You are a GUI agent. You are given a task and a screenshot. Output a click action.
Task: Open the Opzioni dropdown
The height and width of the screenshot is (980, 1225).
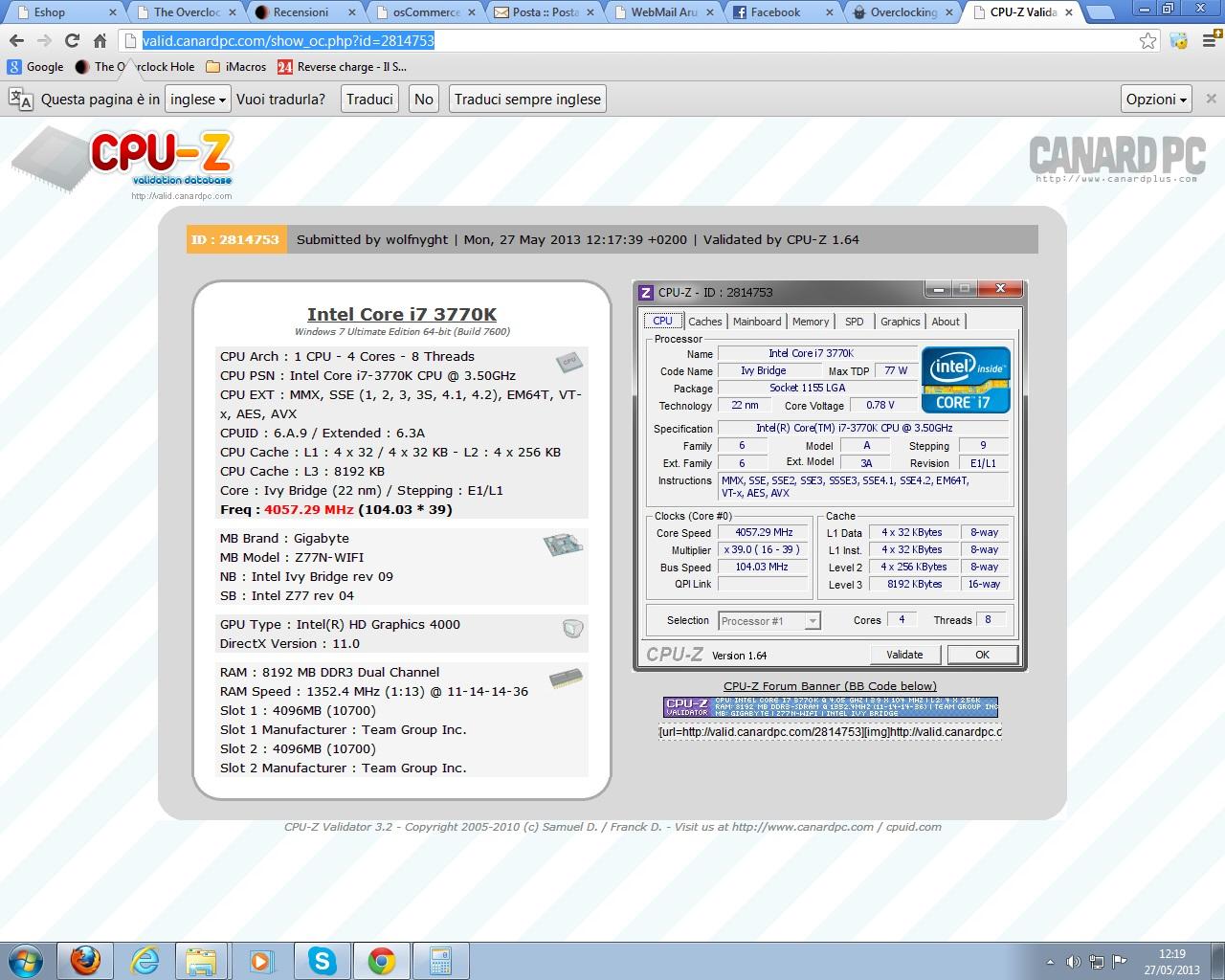(x=1156, y=99)
